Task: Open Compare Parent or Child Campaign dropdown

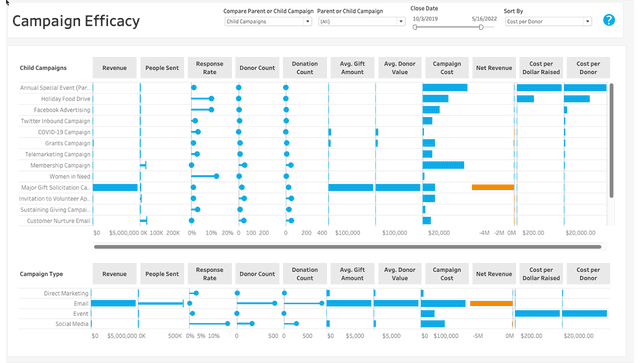Action: coord(268,22)
